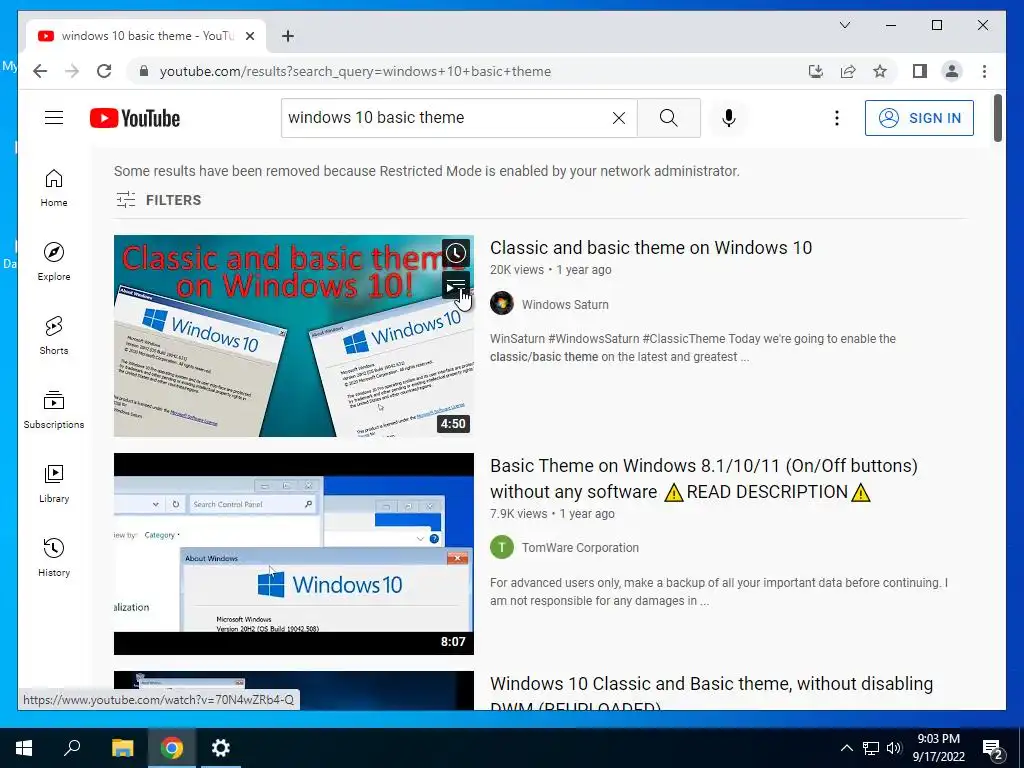Image resolution: width=1024 pixels, height=768 pixels.
Task: Visit TomWare Corporation channel name
Action: pyautogui.click(x=580, y=548)
